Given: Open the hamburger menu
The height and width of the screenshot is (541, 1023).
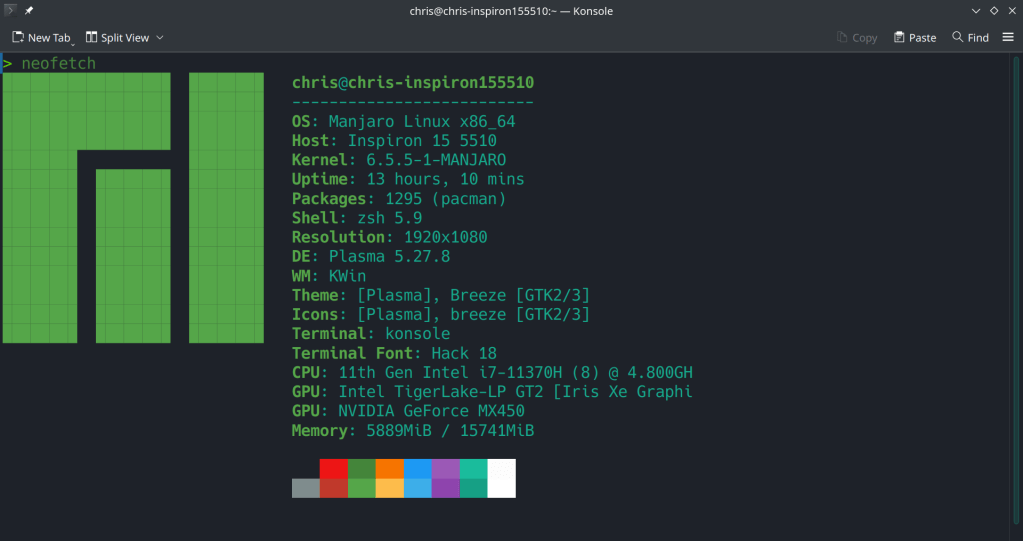Looking at the screenshot, I should (x=1007, y=37).
